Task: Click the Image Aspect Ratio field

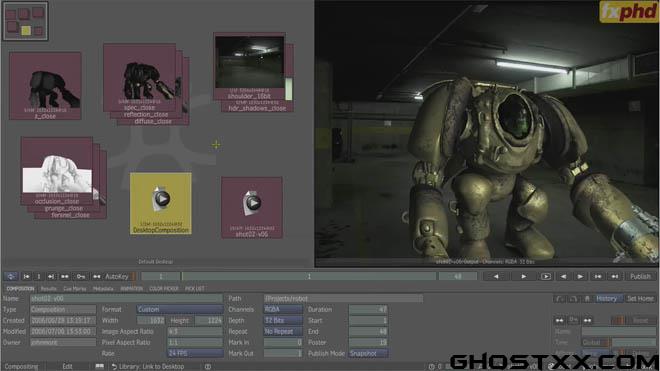Action: coord(195,331)
